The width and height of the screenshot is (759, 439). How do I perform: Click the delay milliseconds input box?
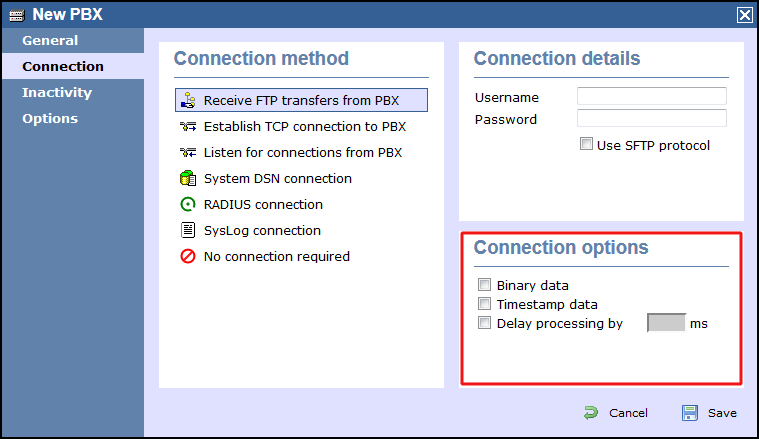666,323
